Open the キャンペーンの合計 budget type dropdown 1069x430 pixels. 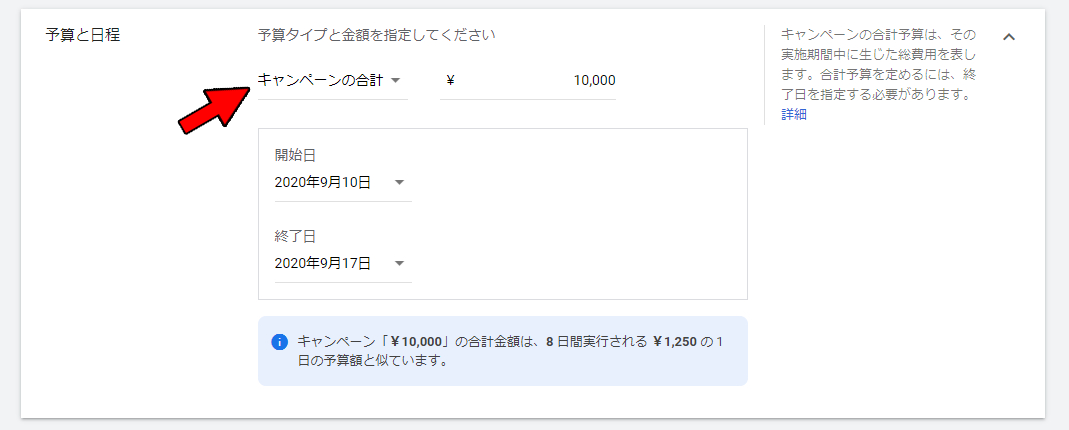tap(320, 80)
